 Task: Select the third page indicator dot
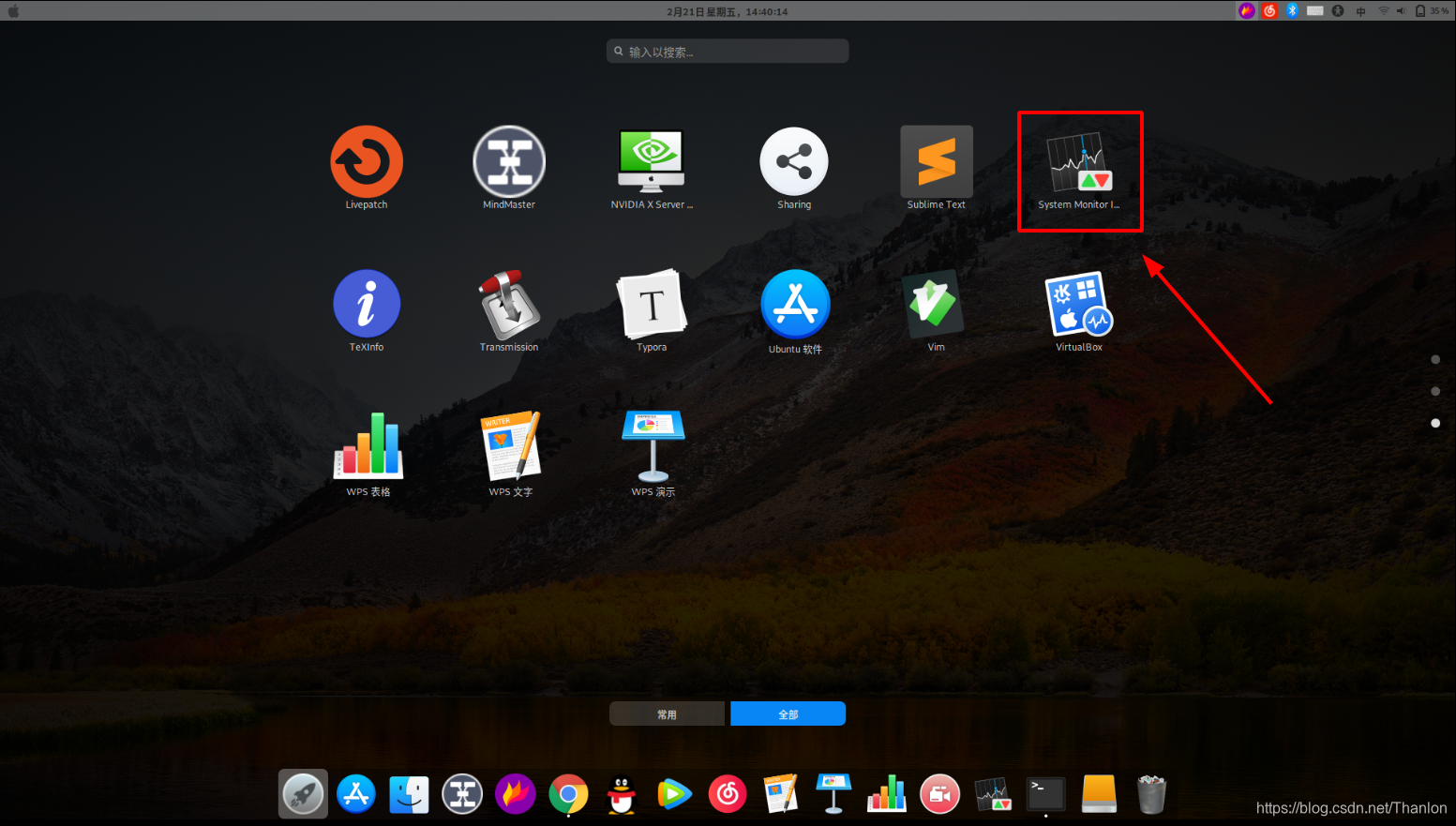[x=1435, y=424]
